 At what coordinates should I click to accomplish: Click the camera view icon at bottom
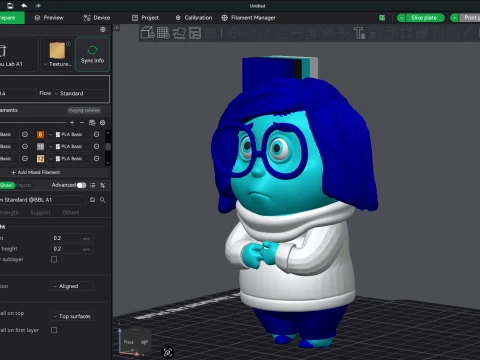click(168, 352)
